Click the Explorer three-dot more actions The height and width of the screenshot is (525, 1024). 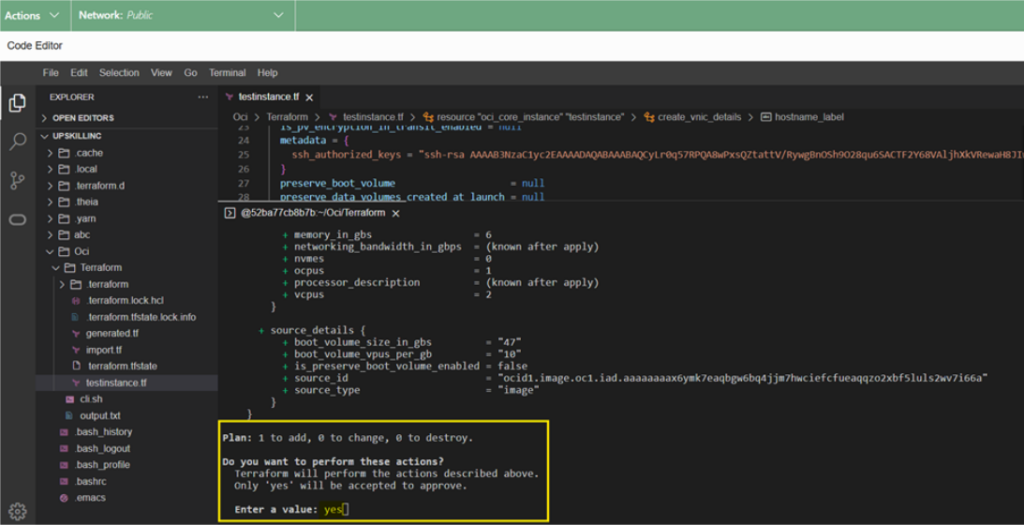point(203,97)
